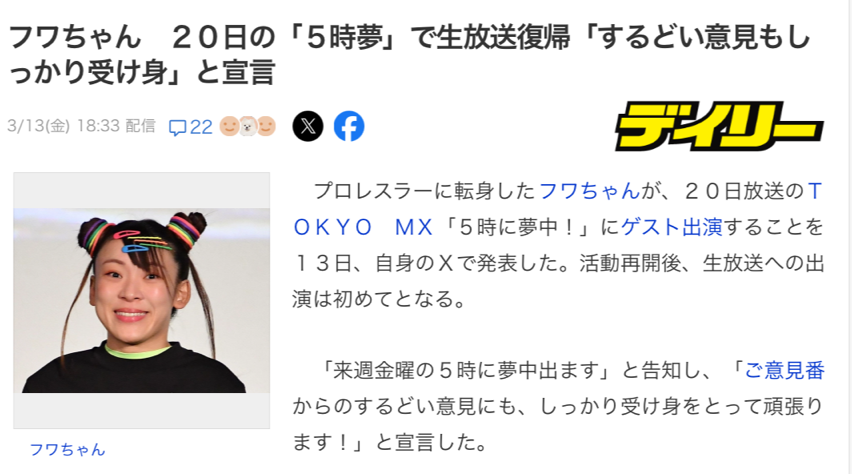This screenshot has width=852, height=474.
Task: Open the 22 comments count
Action: tap(201, 127)
